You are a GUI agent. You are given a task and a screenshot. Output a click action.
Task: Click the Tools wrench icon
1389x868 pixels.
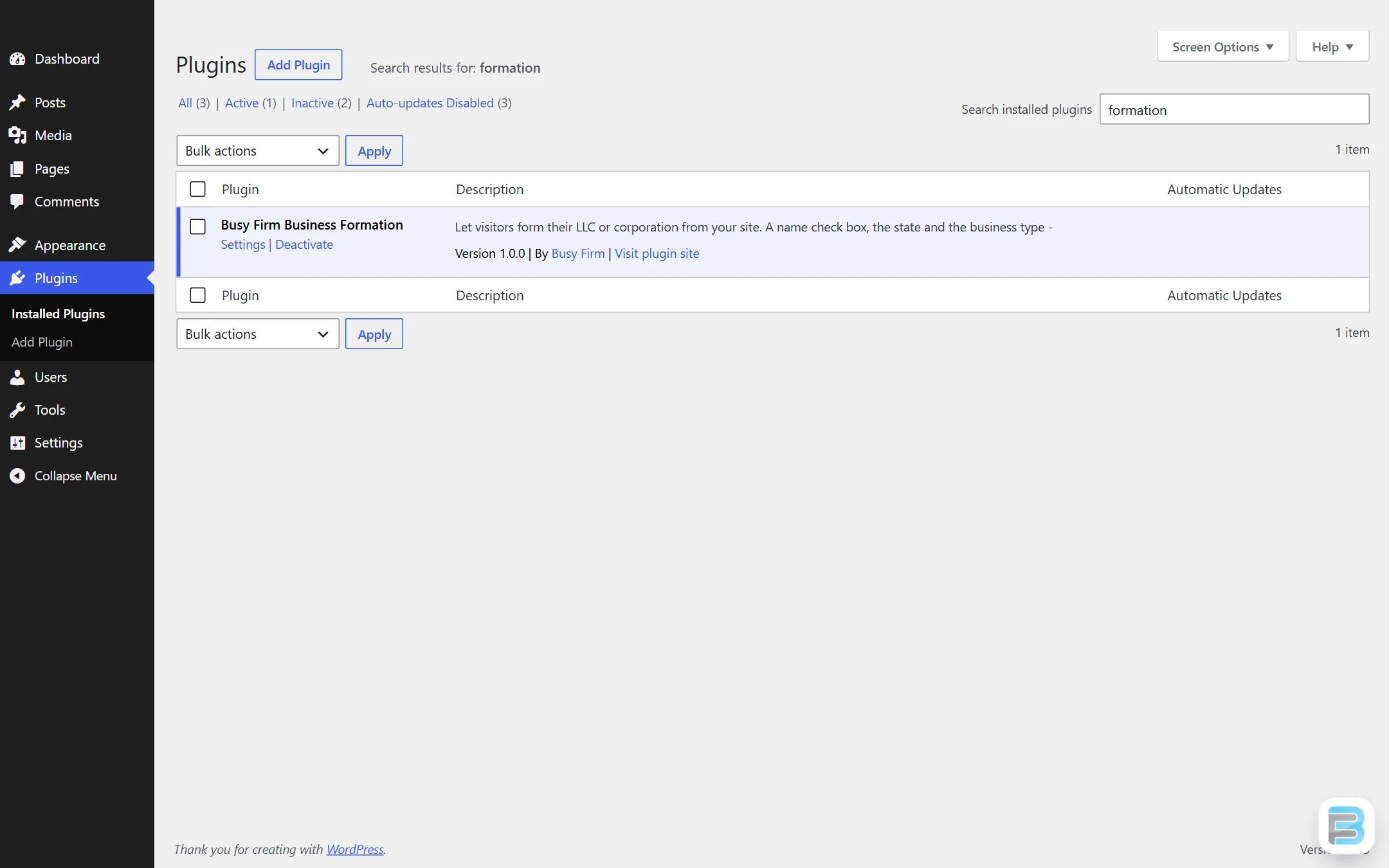pyautogui.click(x=17, y=410)
